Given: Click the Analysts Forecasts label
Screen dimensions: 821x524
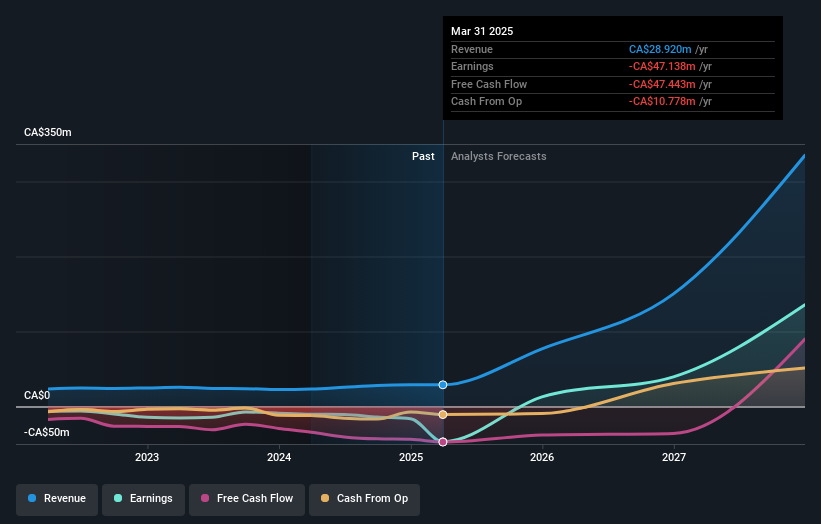Looking at the screenshot, I should coord(498,156).
